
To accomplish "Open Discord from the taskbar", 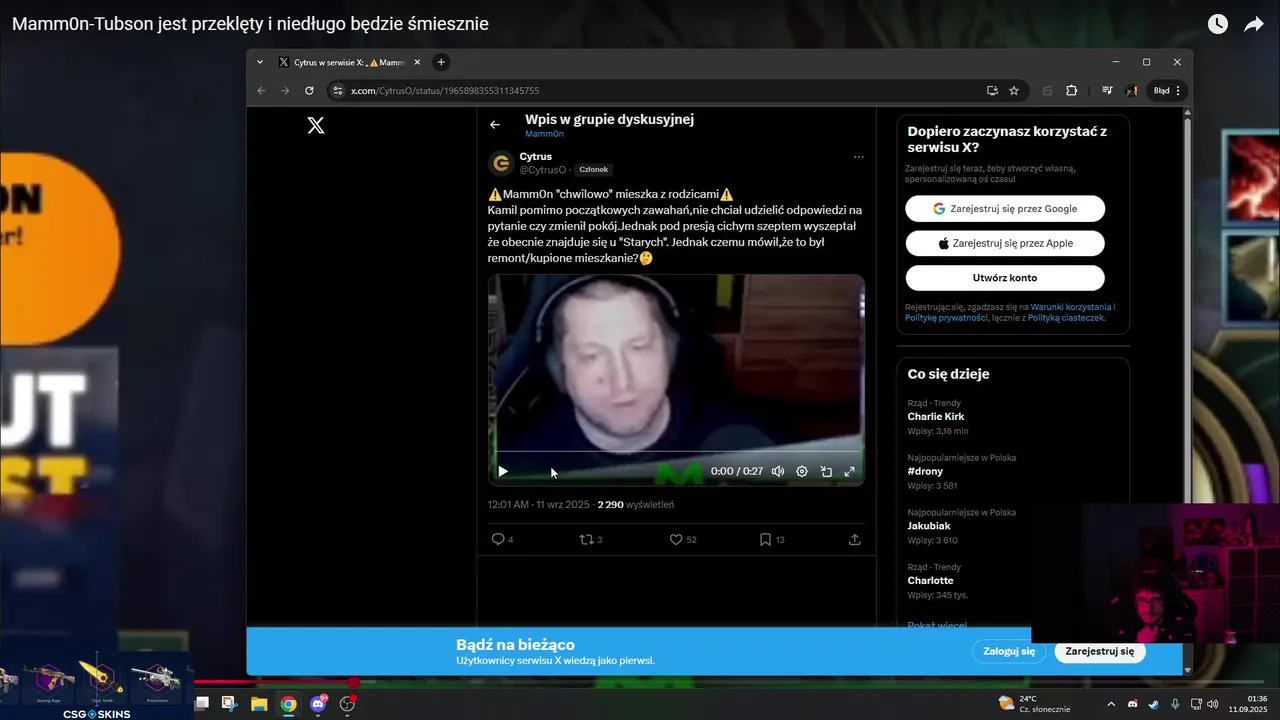I will pyautogui.click(x=319, y=704).
